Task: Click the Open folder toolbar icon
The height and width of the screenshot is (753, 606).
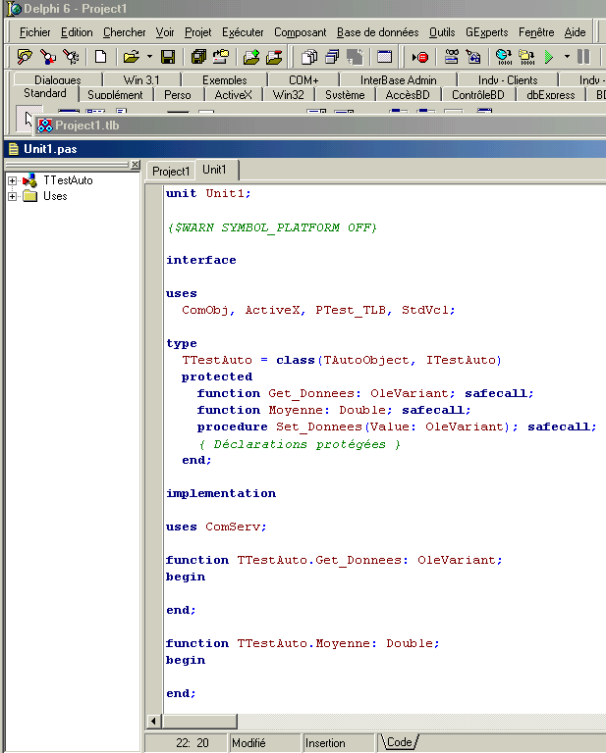Action: tap(130, 57)
